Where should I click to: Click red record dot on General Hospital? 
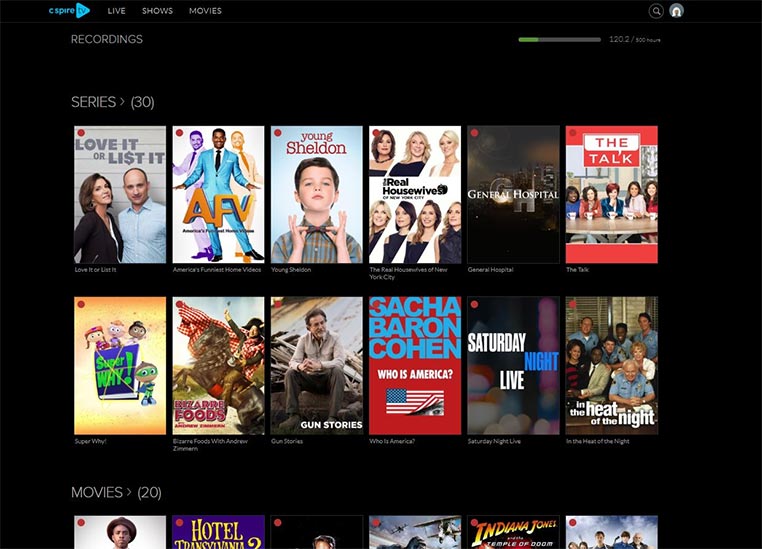tap(474, 133)
